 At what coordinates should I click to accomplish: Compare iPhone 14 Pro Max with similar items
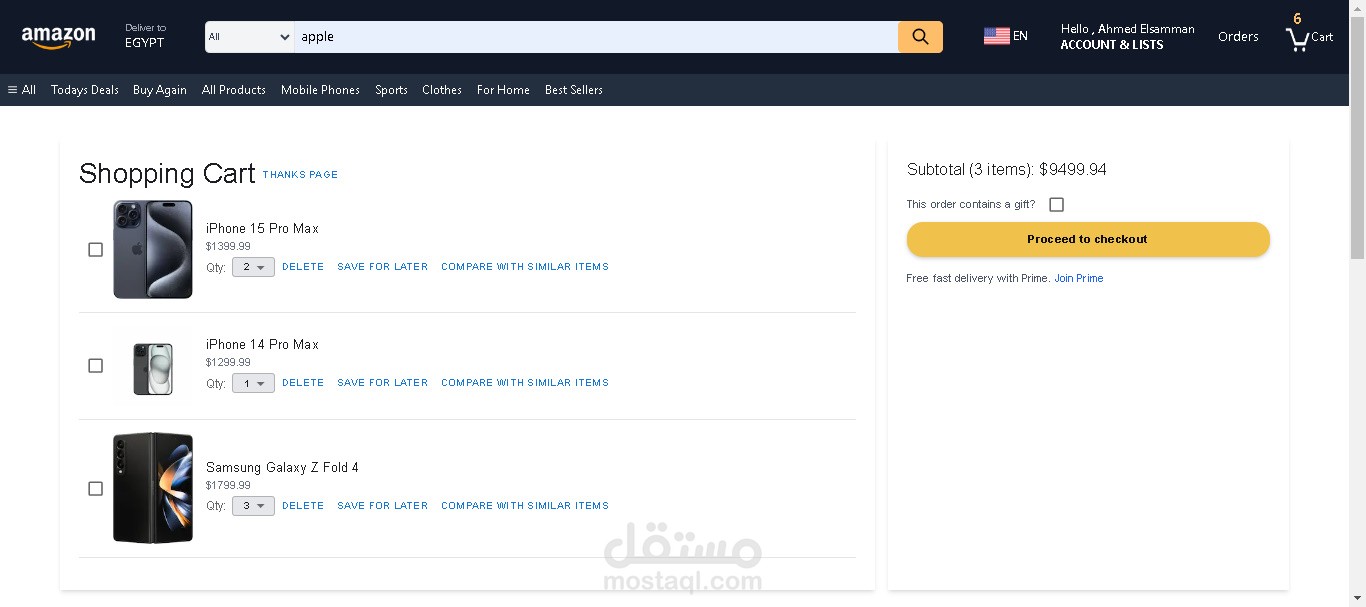[x=525, y=383]
